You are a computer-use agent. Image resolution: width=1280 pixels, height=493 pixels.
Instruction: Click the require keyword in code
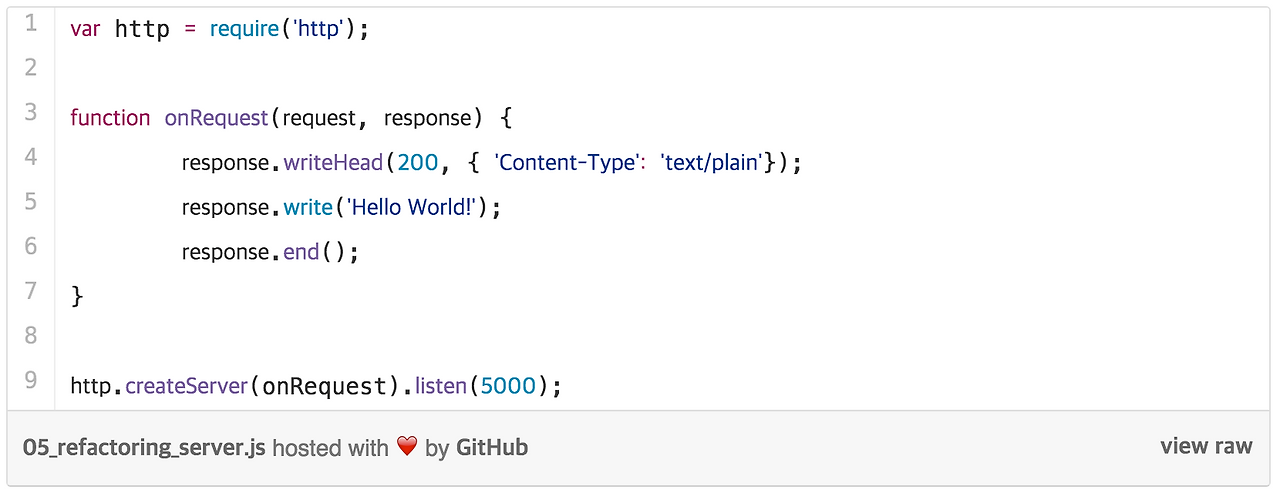[x=244, y=29]
